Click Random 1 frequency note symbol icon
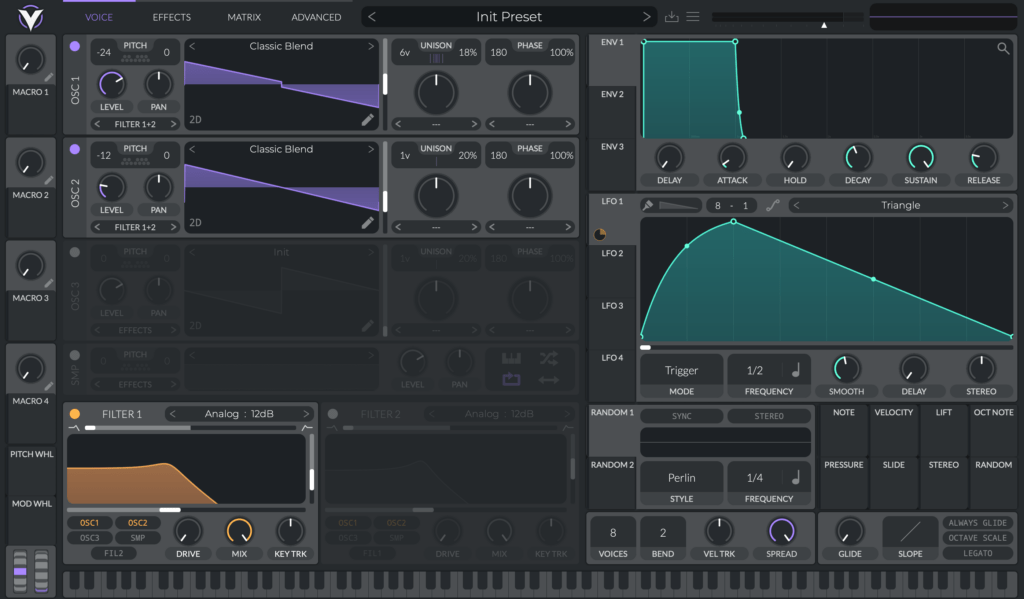 (x=795, y=478)
